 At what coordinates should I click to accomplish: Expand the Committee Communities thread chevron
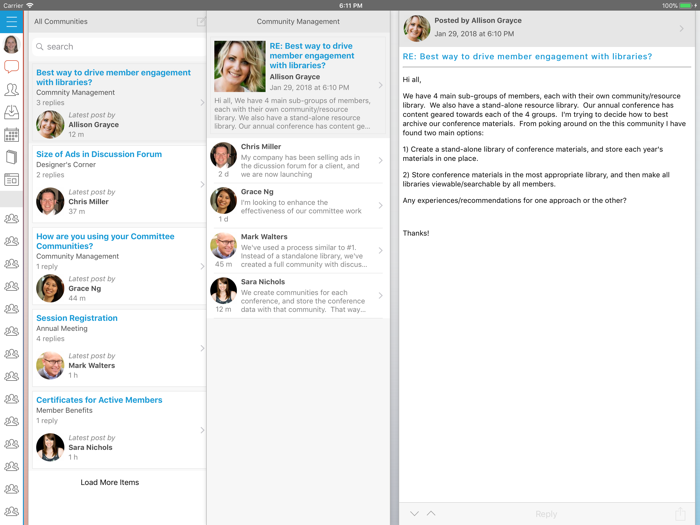click(x=202, y=267)
